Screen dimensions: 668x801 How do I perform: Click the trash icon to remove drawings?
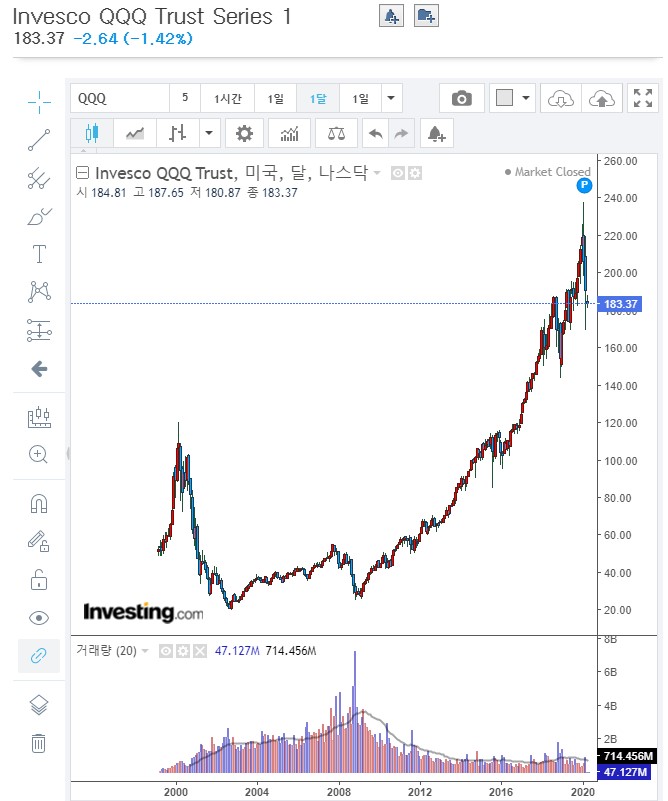click(x=39, y=743)
